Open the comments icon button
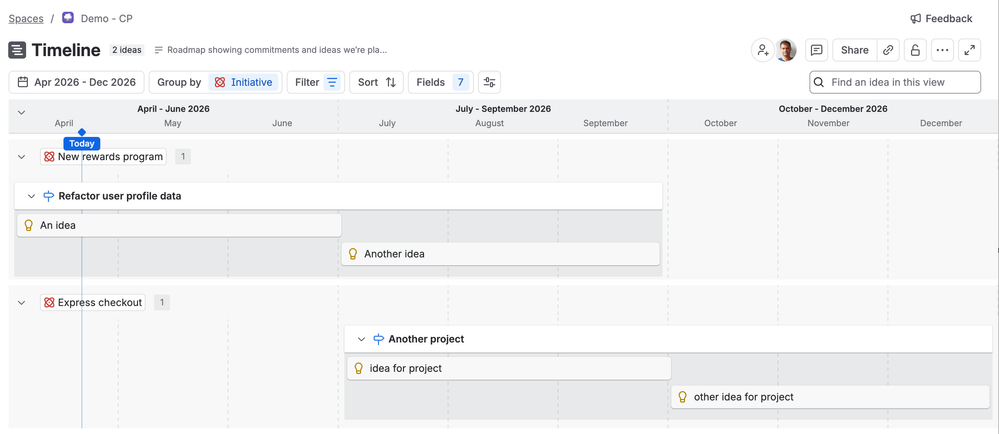 tap(817, 50)
